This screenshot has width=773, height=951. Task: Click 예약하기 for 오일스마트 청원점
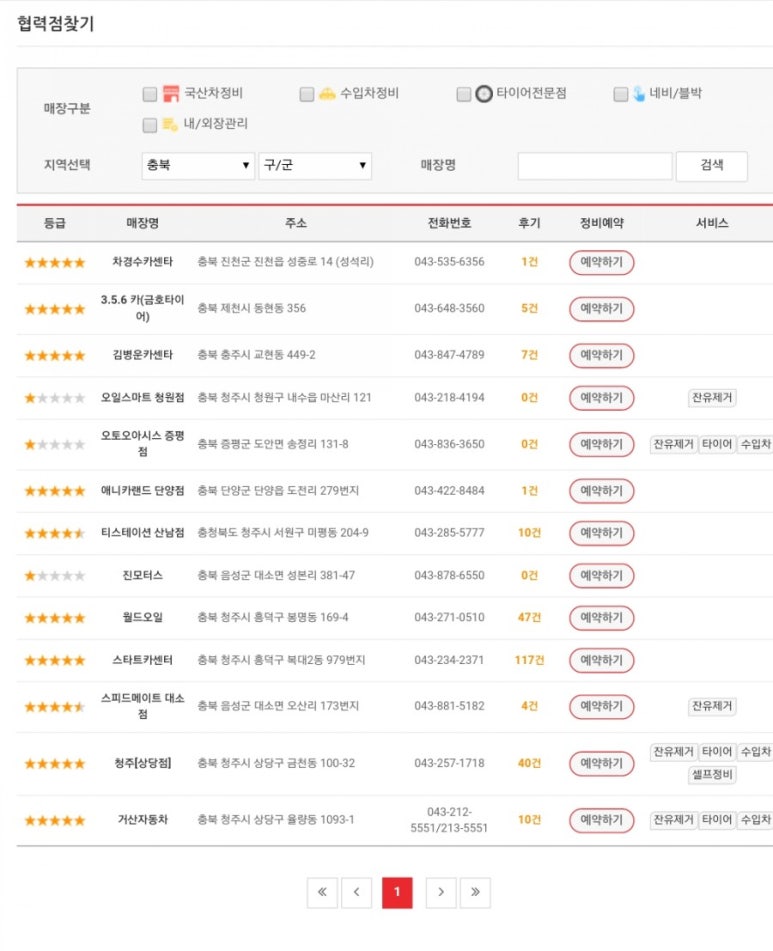point(601,398)
